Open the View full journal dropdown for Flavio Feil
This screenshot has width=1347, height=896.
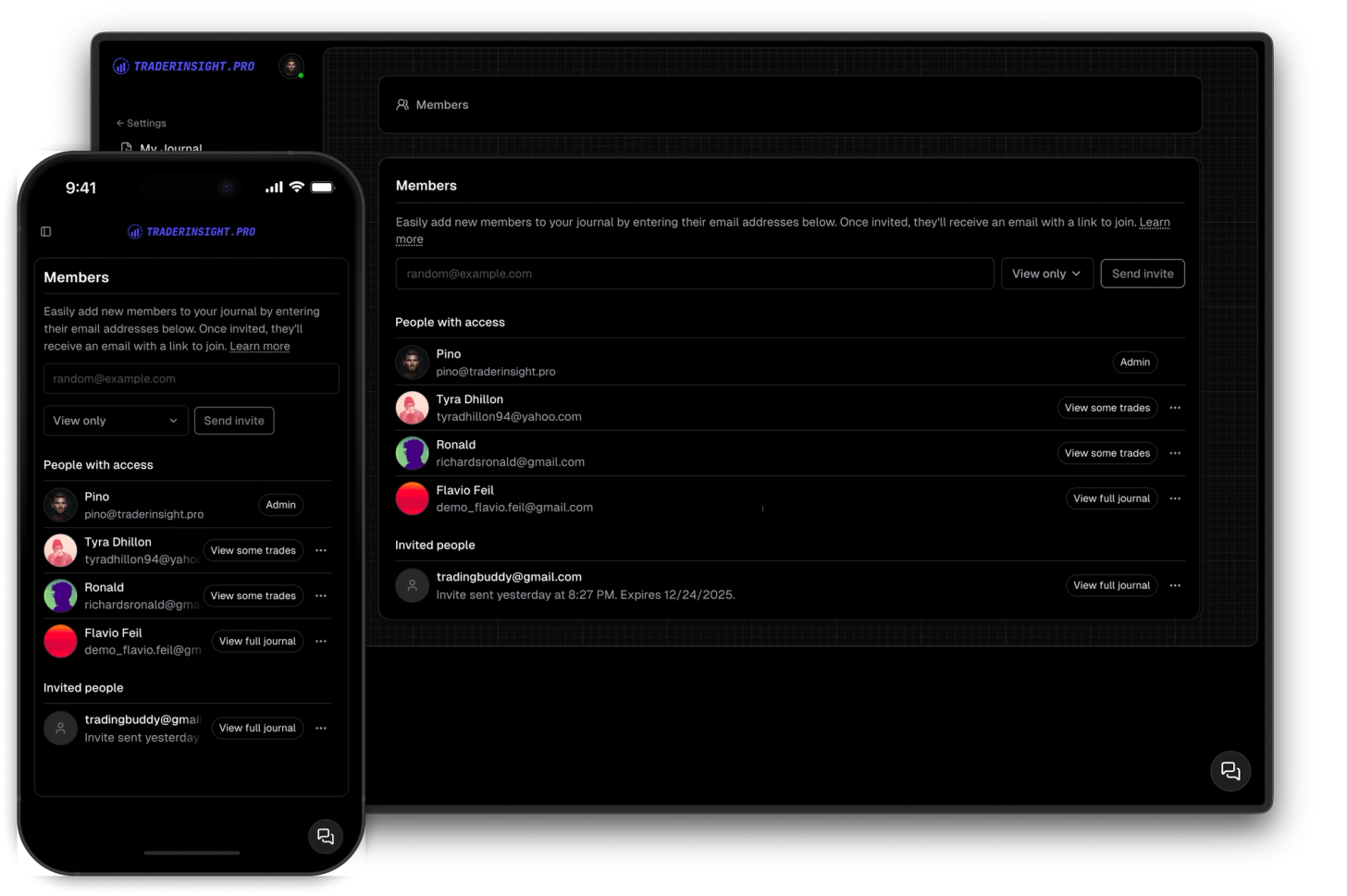tap(1111, 497)
